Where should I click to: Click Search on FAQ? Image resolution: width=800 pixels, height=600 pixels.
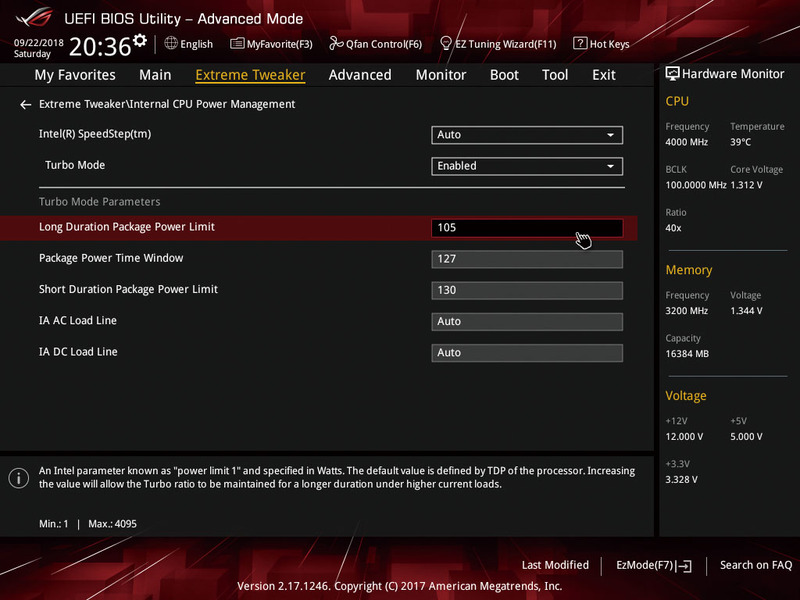pyautogui.click(x=756, y=565)
